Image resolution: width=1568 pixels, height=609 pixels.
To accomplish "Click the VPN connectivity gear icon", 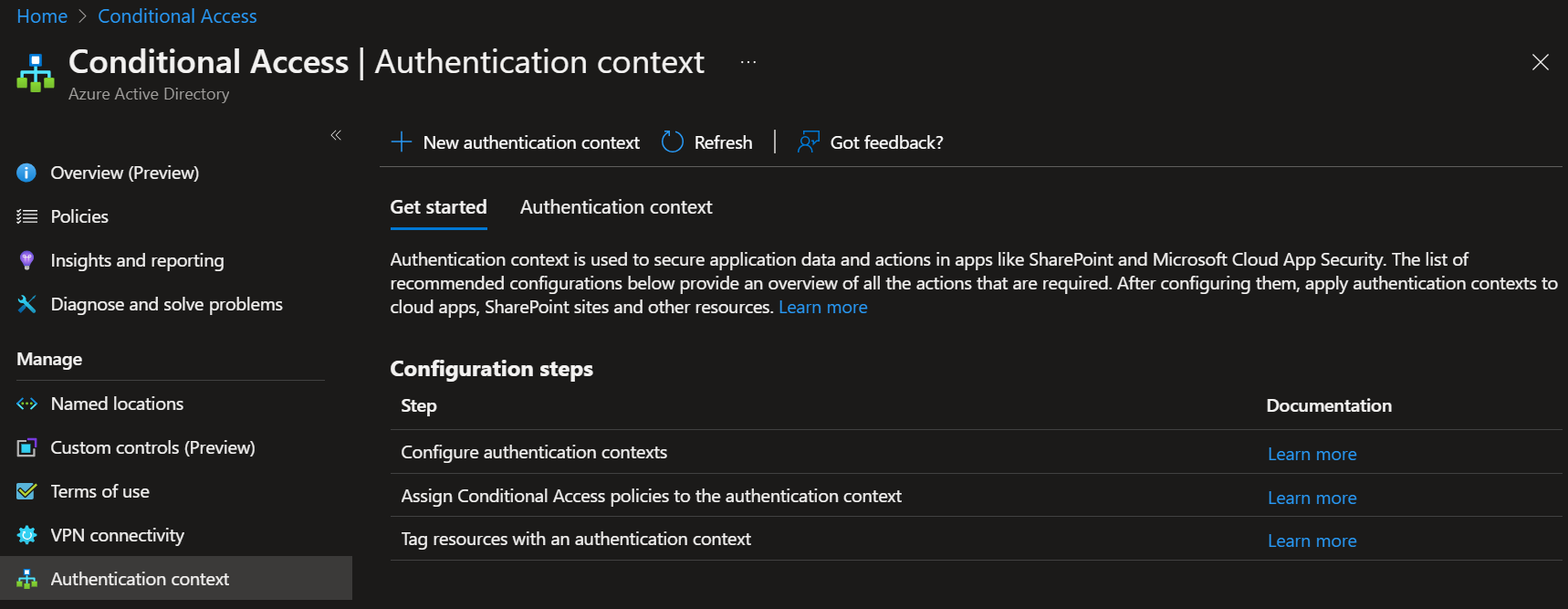I will [26, 535].
